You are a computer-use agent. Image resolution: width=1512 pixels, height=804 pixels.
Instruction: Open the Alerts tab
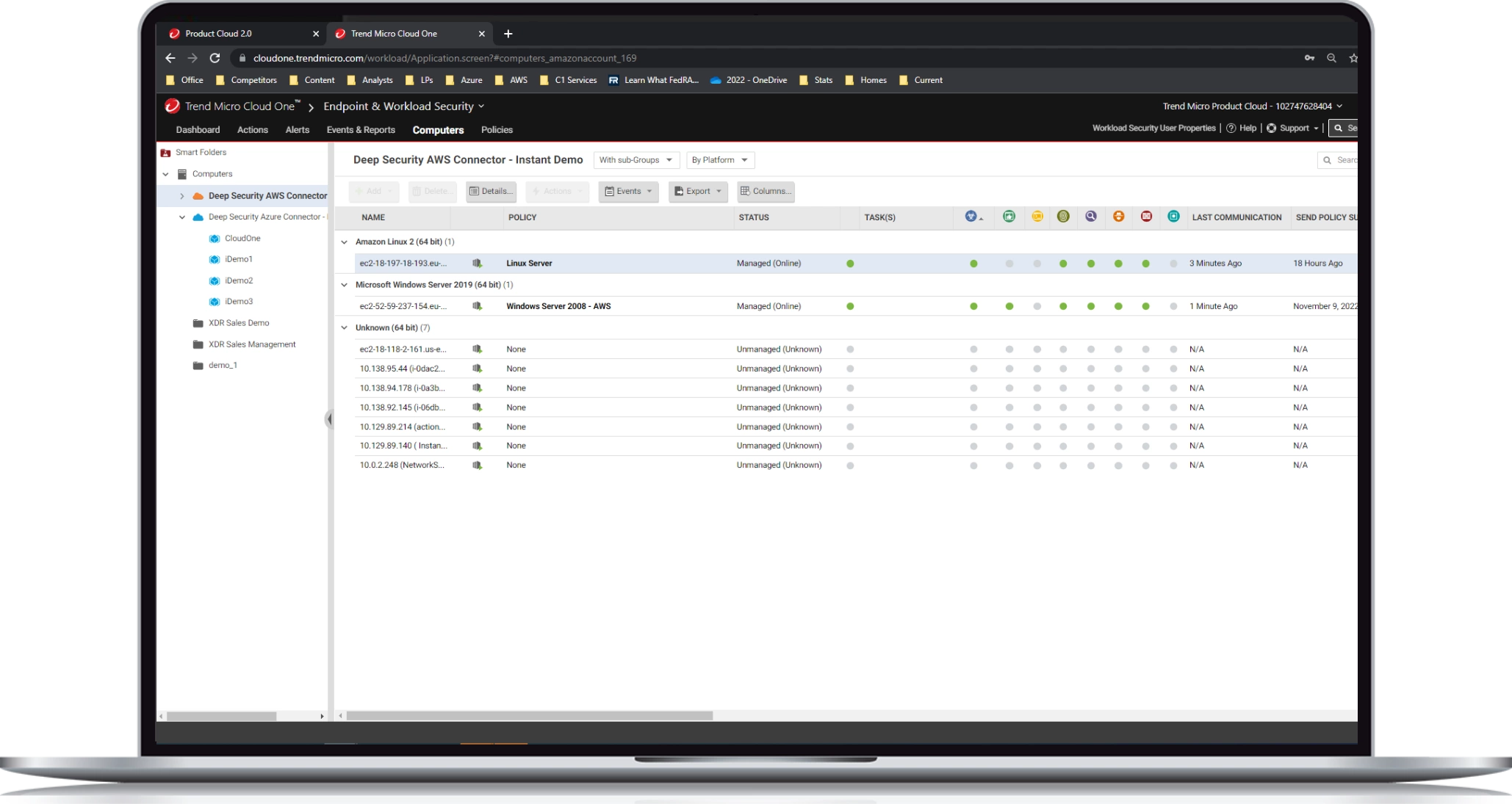pos(298,130)
